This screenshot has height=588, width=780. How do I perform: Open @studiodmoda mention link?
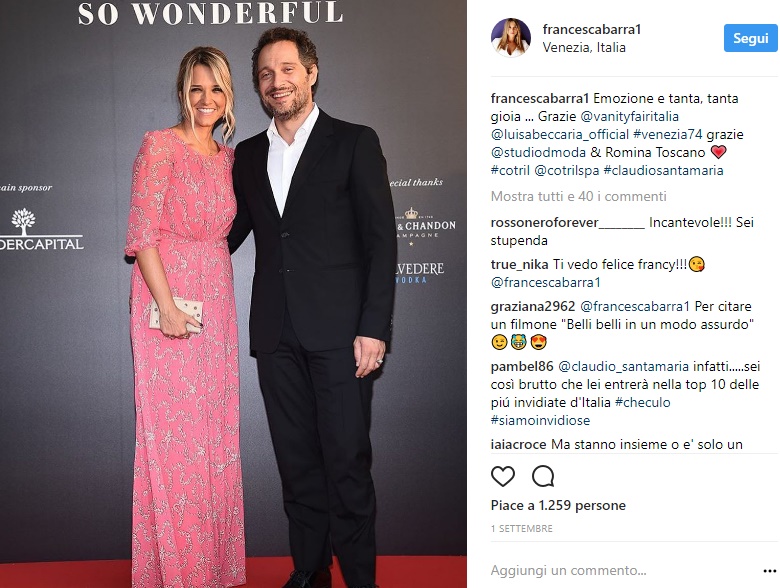pos(538,152)
